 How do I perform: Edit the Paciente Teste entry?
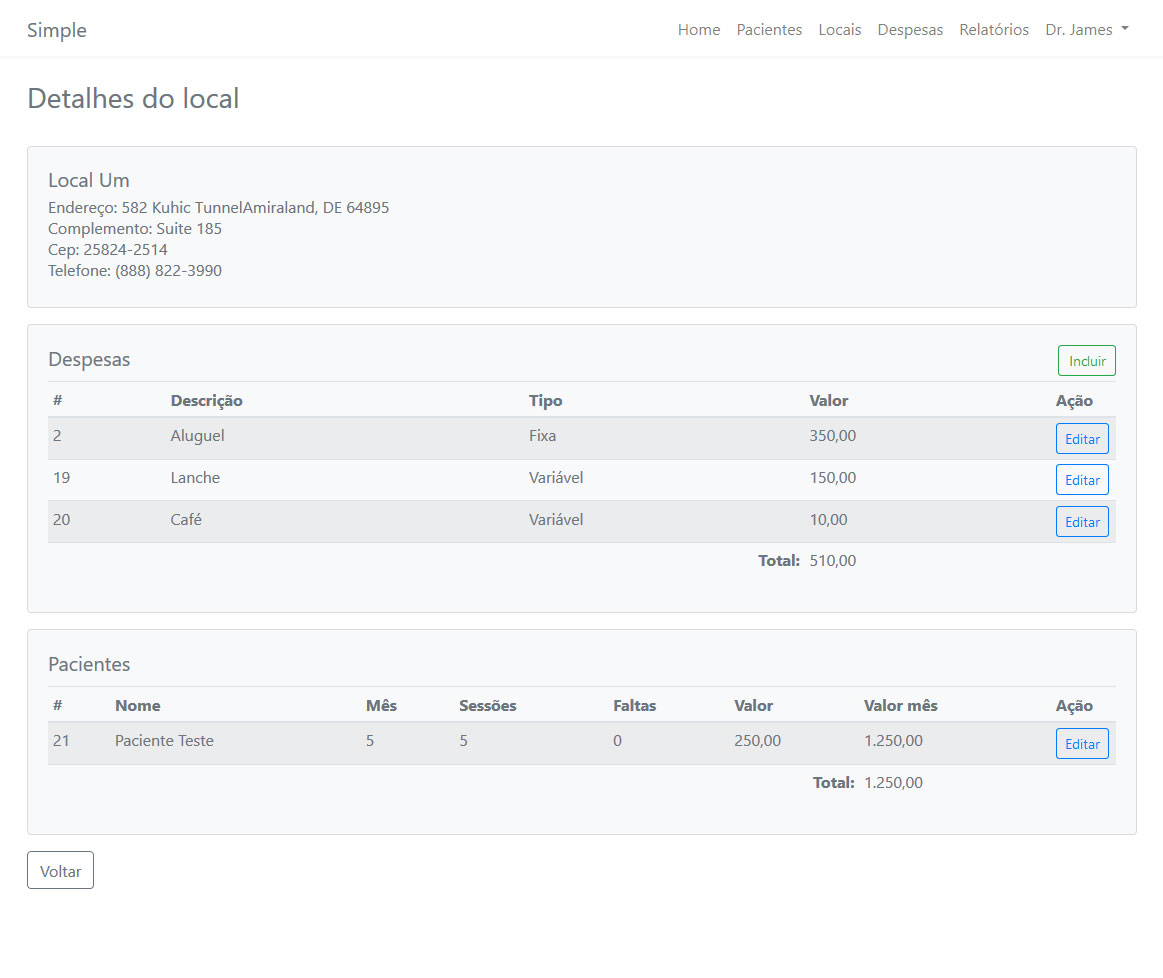pyautogui.click(x=1081, y=744)
